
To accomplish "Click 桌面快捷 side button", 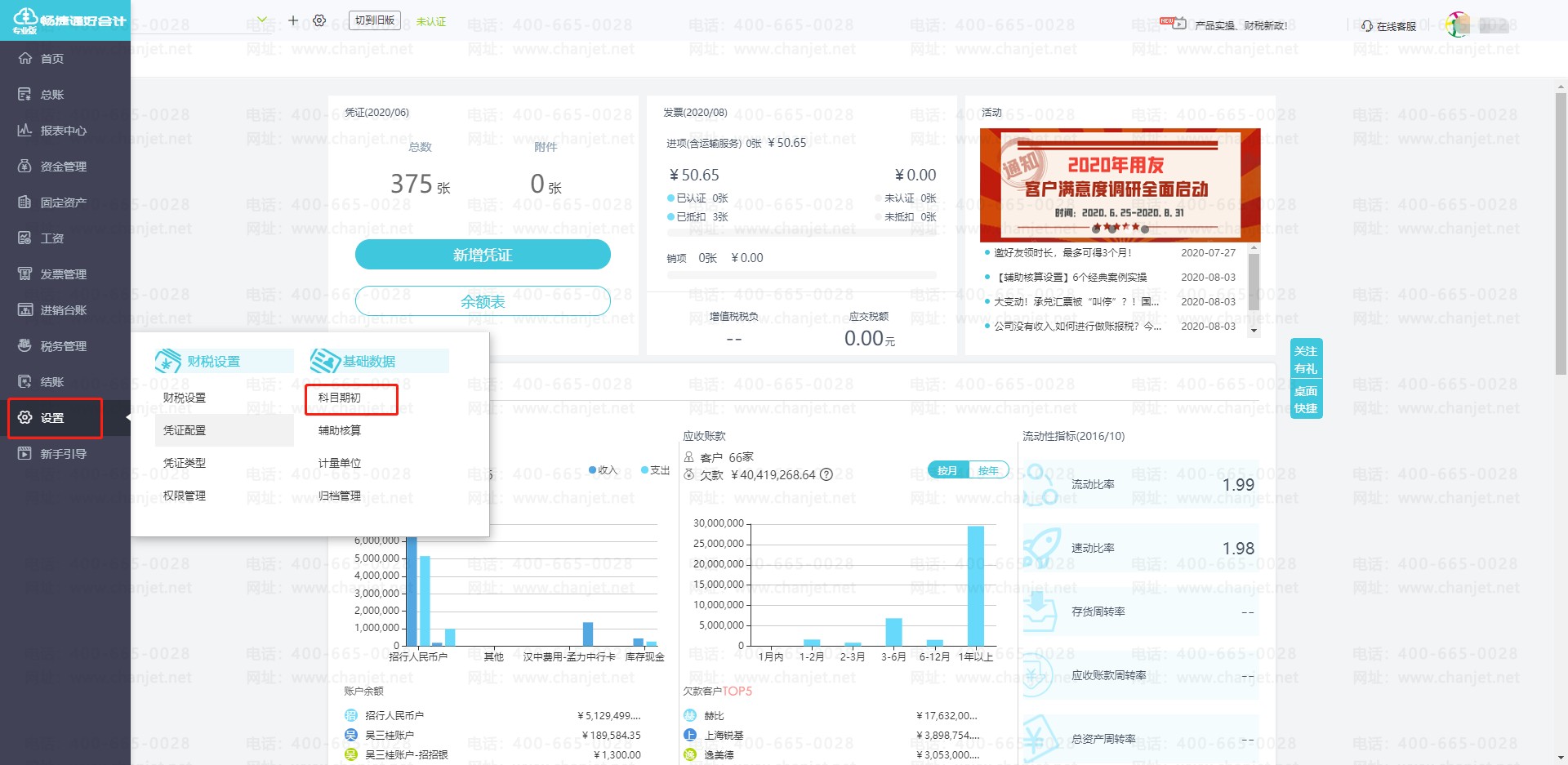I will click(1306, 400).
